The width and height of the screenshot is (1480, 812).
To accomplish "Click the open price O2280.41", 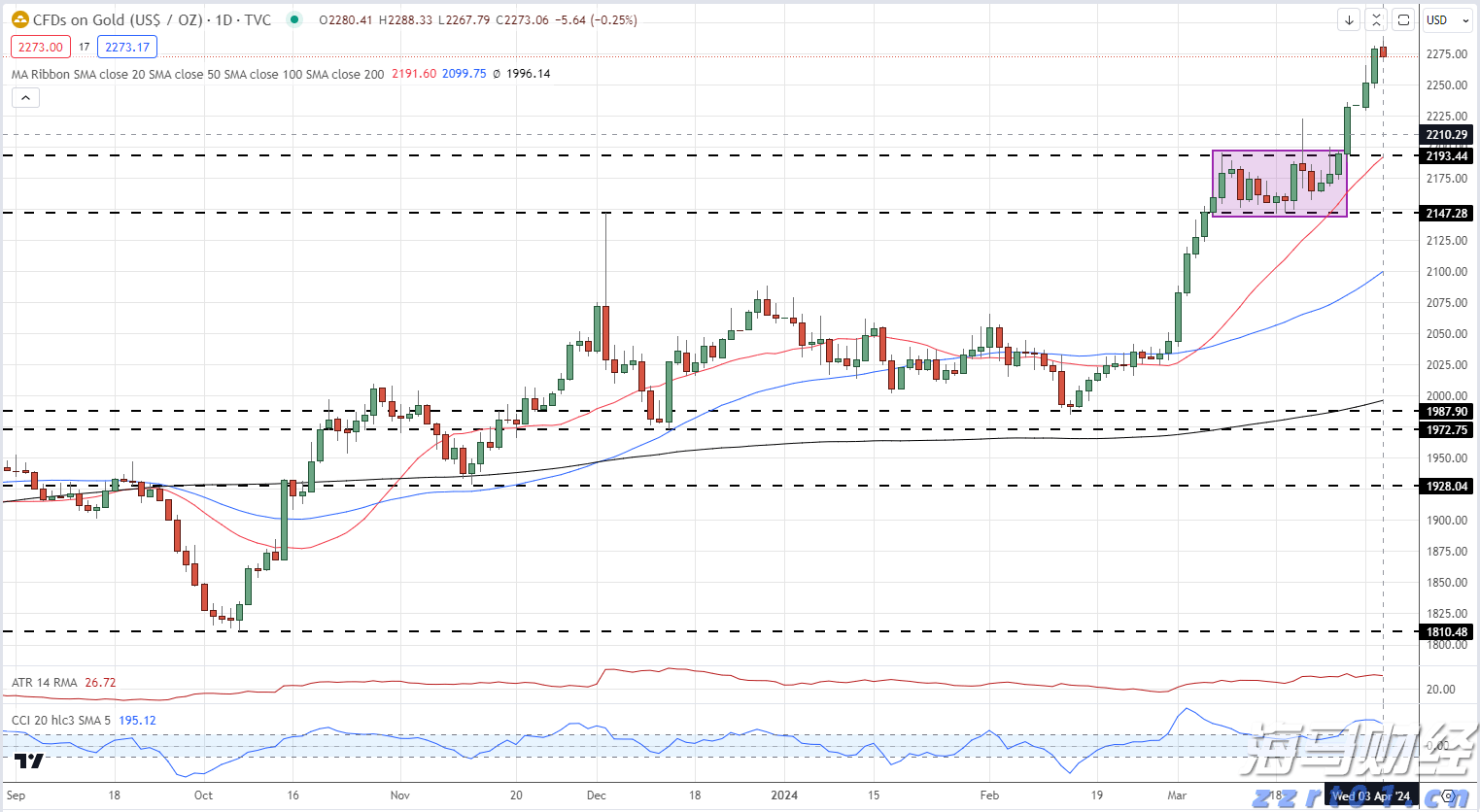I will click(345, 19).
